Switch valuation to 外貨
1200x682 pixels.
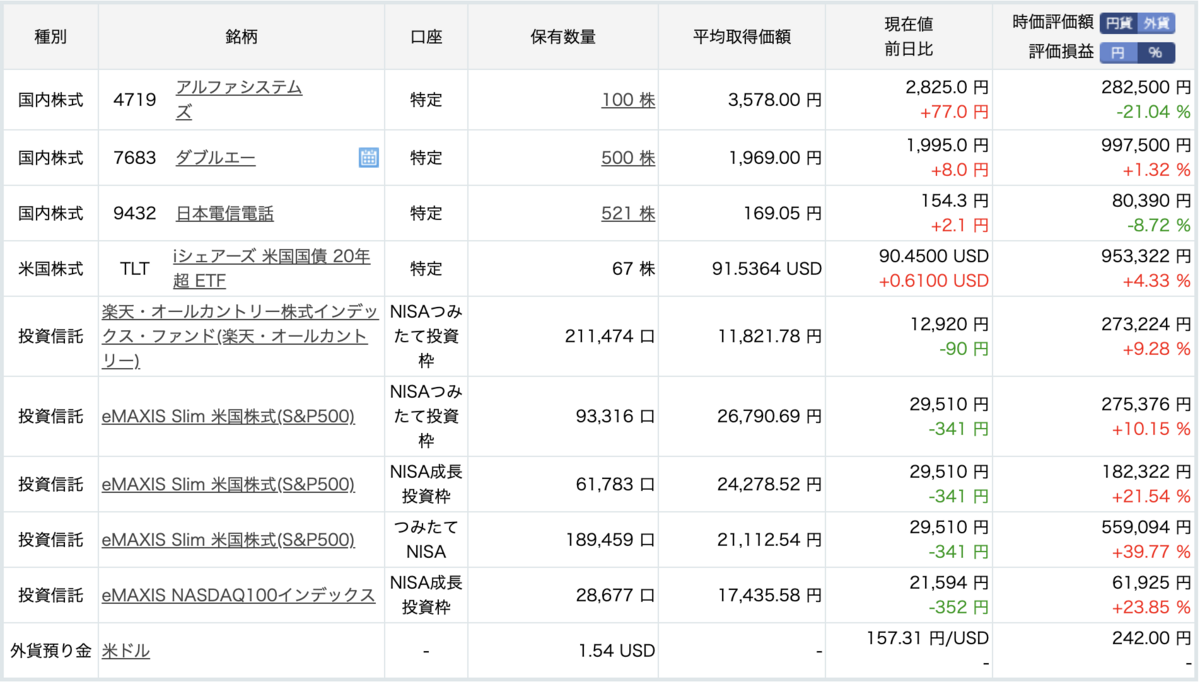click(1156, 23)
